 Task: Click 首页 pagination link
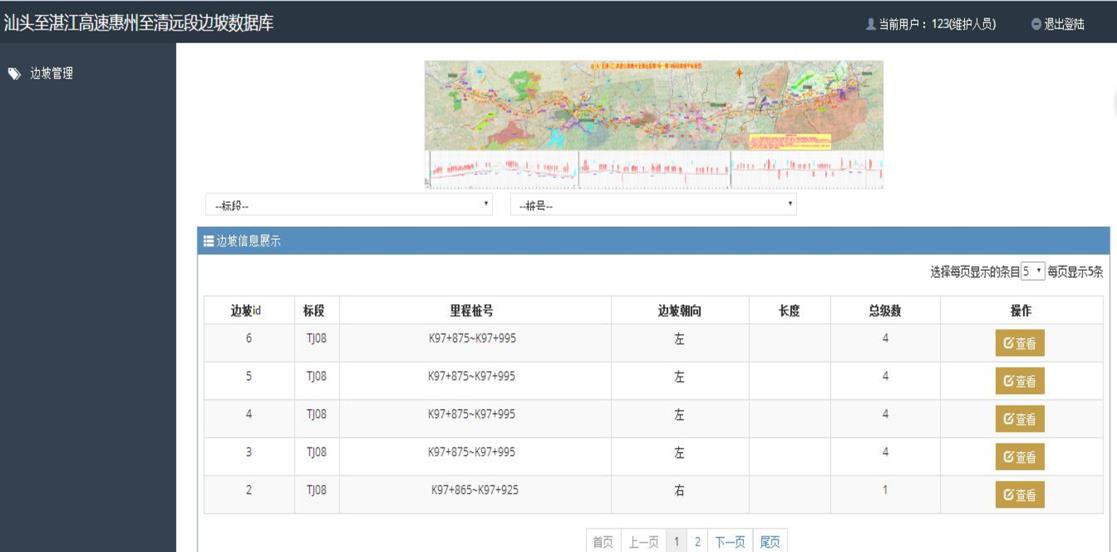pyautogui.click(x=603, y=542)
